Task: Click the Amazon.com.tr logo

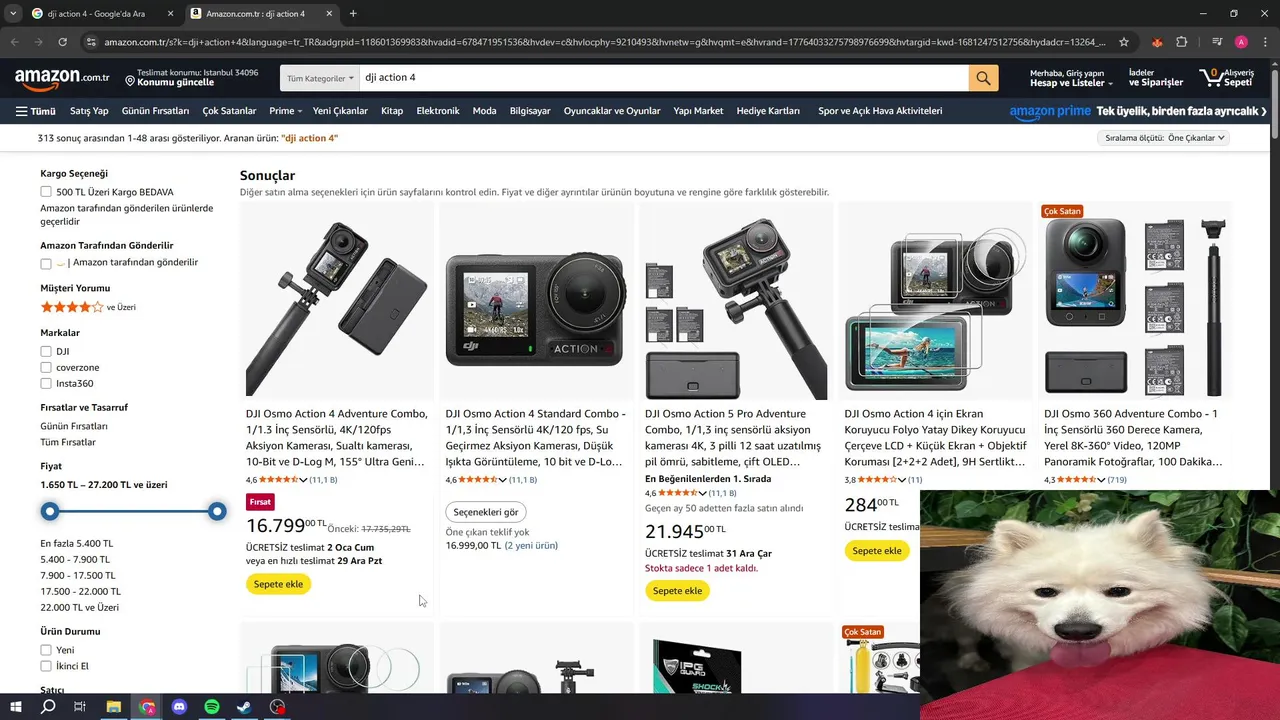Action: coord(62,77)
